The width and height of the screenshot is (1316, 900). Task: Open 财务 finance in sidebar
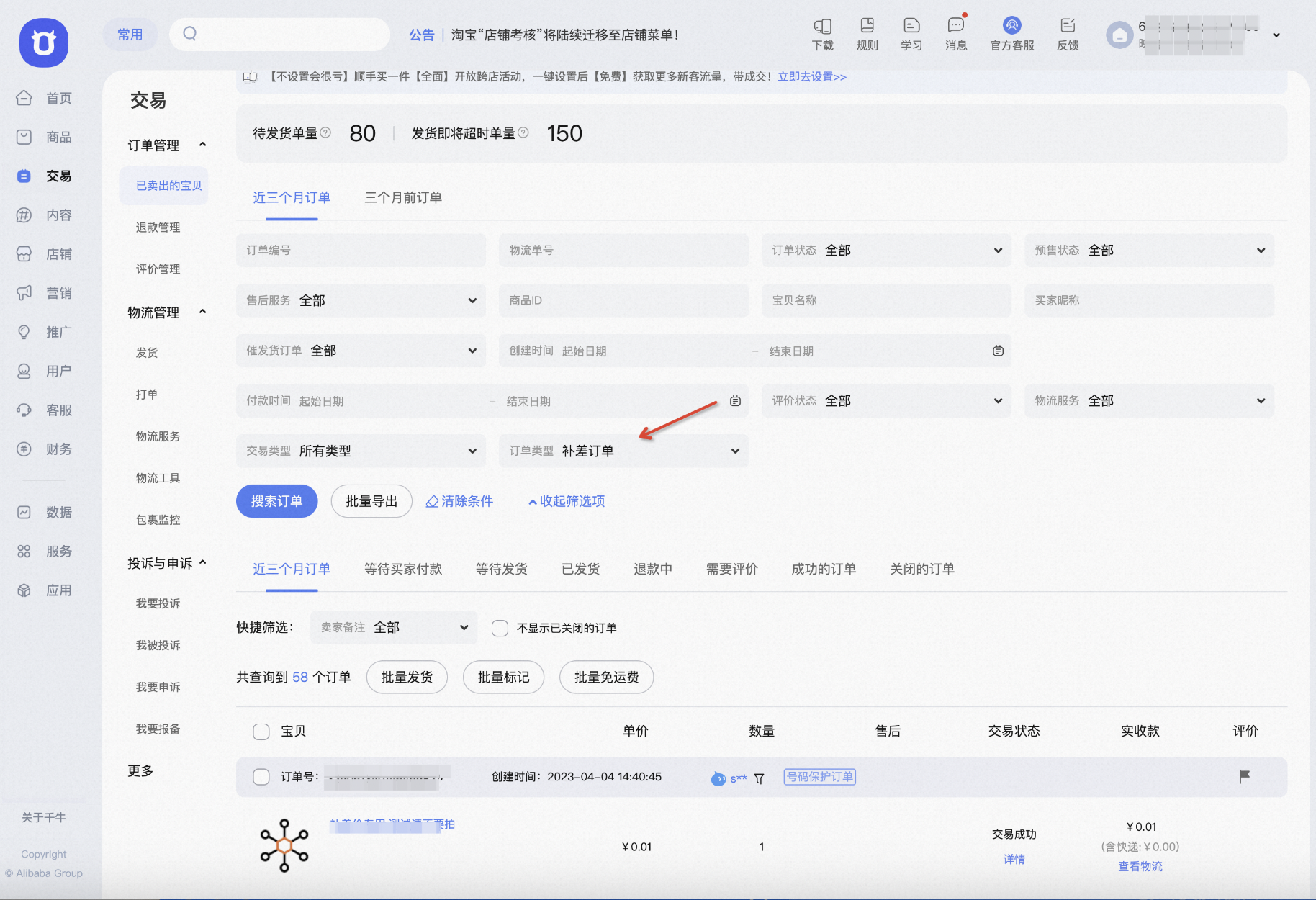click(x=45, y=449)
